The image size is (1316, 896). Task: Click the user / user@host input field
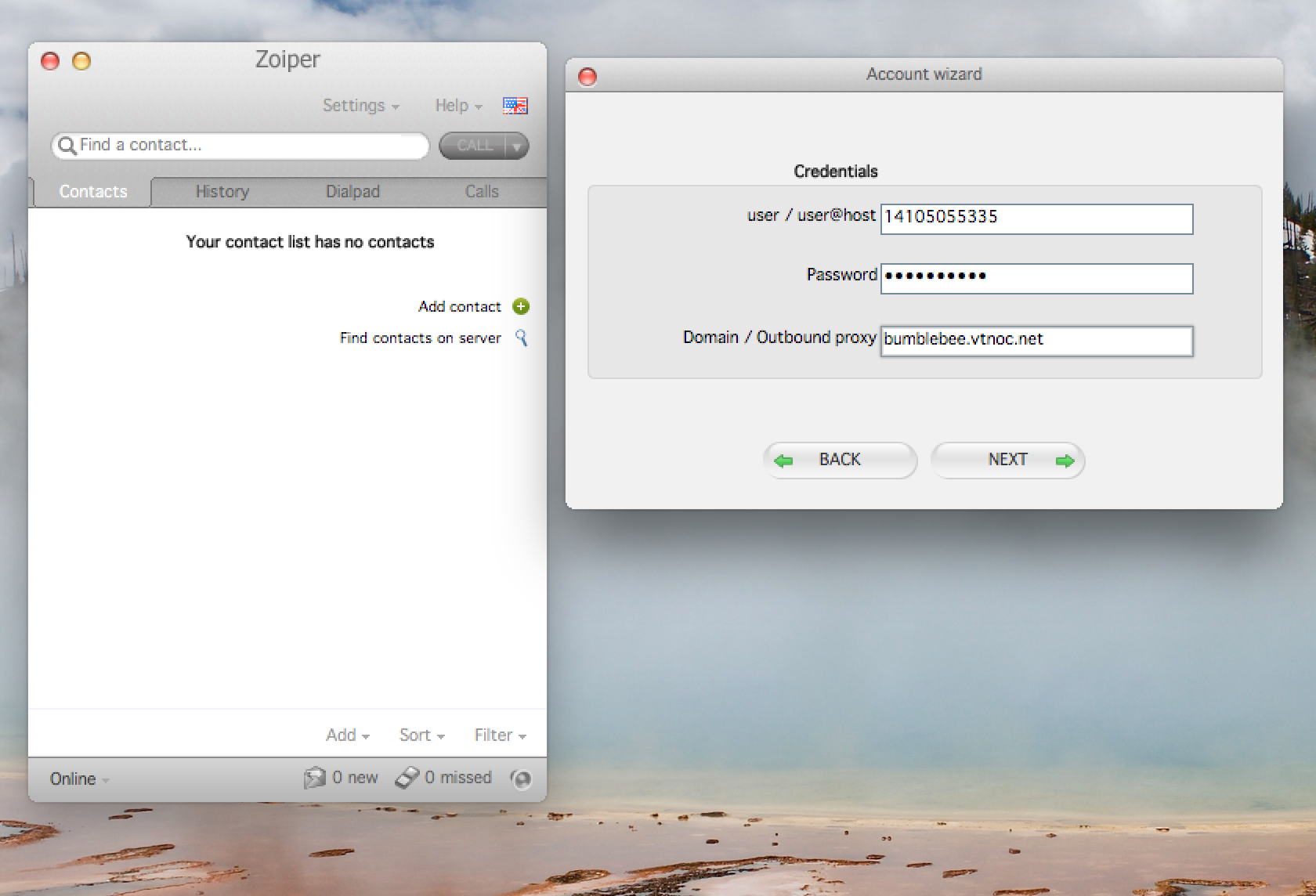coord(1036,219)
